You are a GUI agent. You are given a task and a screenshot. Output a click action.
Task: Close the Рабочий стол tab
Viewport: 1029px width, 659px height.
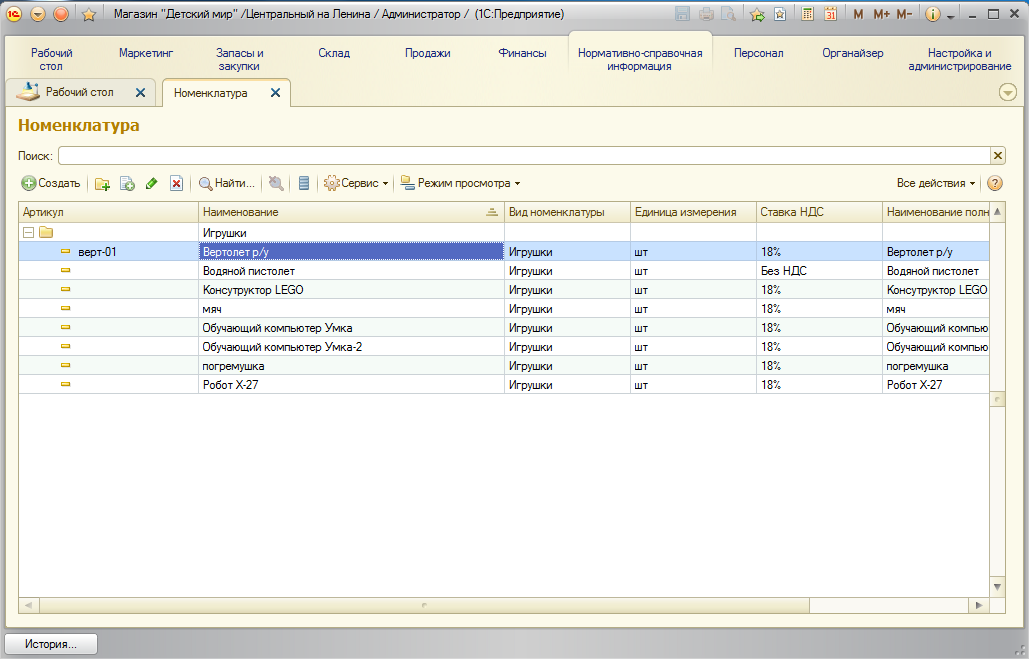click(140, 93)
